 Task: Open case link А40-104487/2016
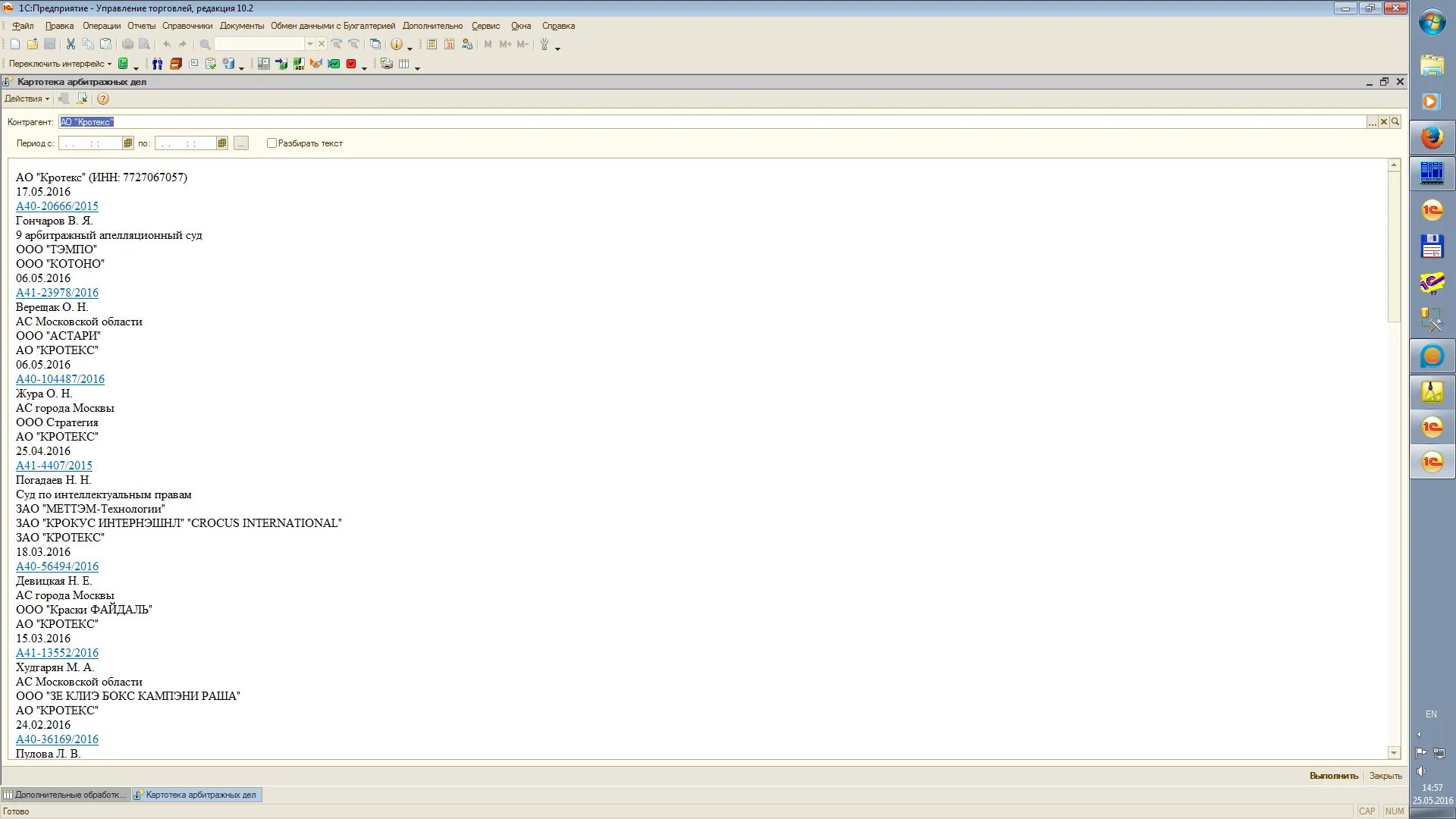point(60,379)
